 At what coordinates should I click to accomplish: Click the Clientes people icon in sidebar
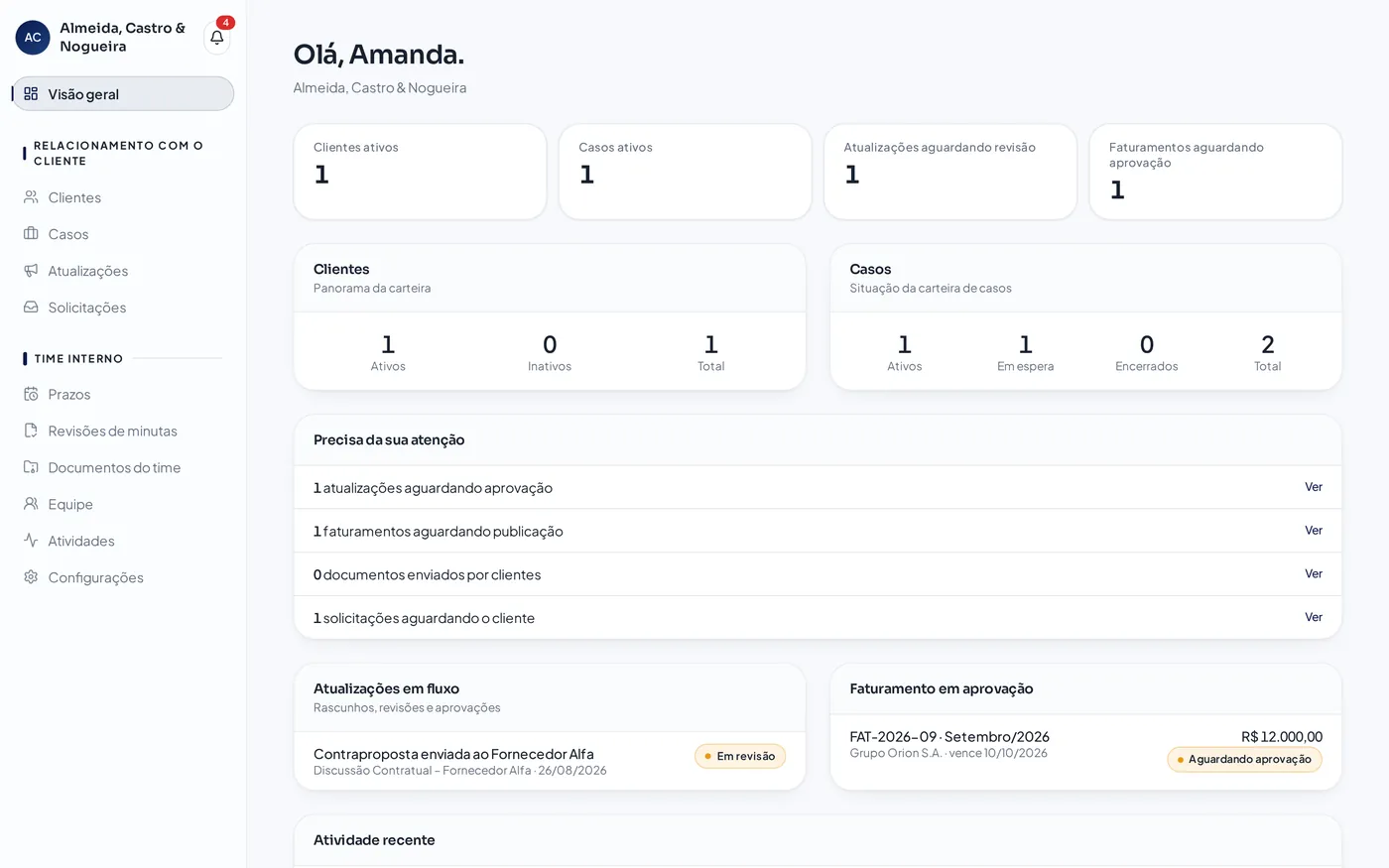[31, 196]
